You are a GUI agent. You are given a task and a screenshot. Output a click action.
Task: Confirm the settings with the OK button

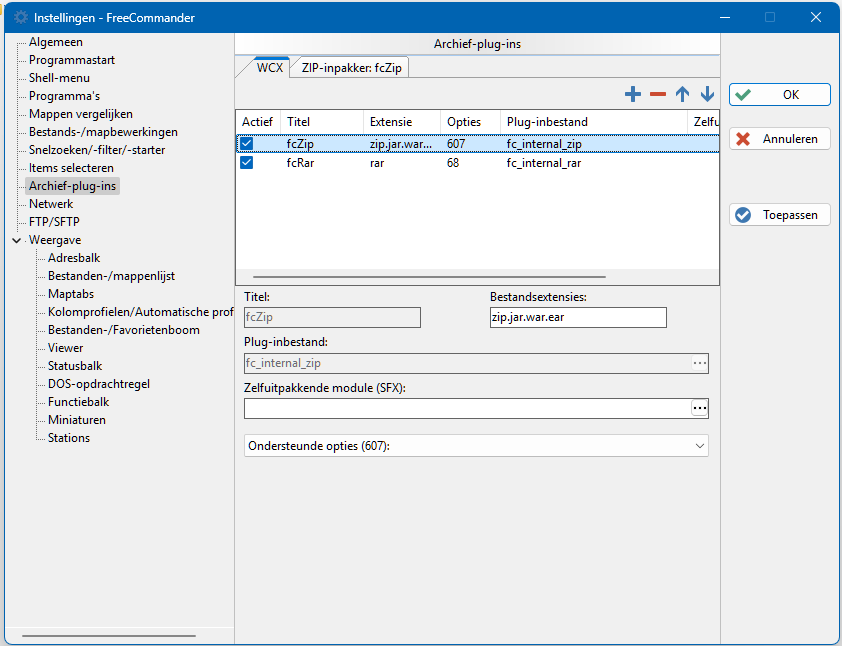780,95
